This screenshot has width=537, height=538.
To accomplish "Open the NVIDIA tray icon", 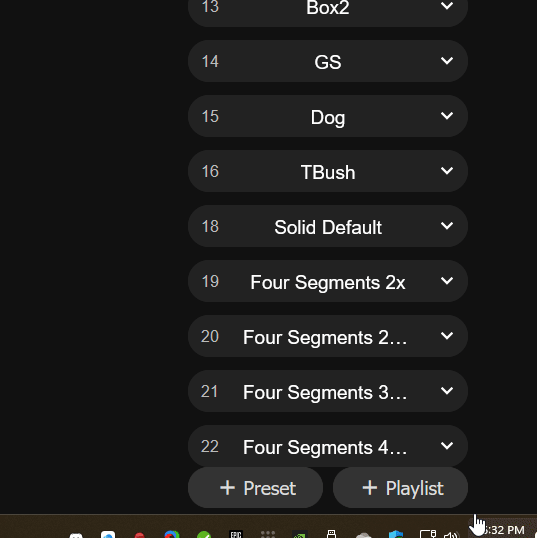I will click(x=300, y=535).
